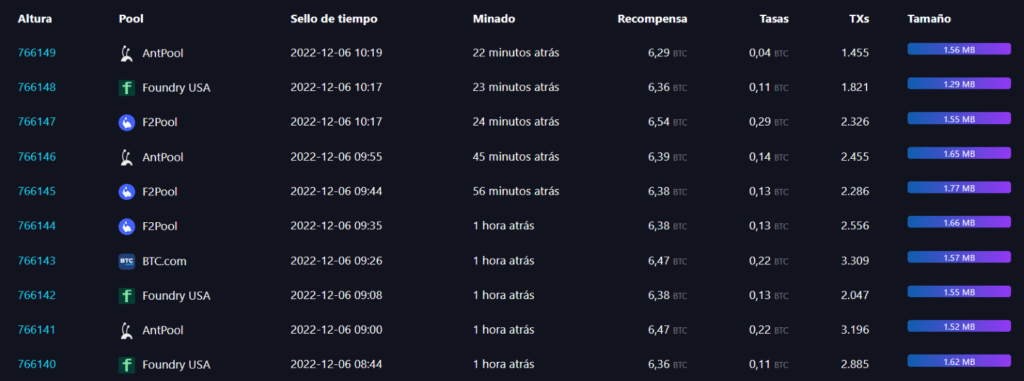Click the AntPool icon for block 766149
The height and width of the screenshot is (381, 1024).
127,54
